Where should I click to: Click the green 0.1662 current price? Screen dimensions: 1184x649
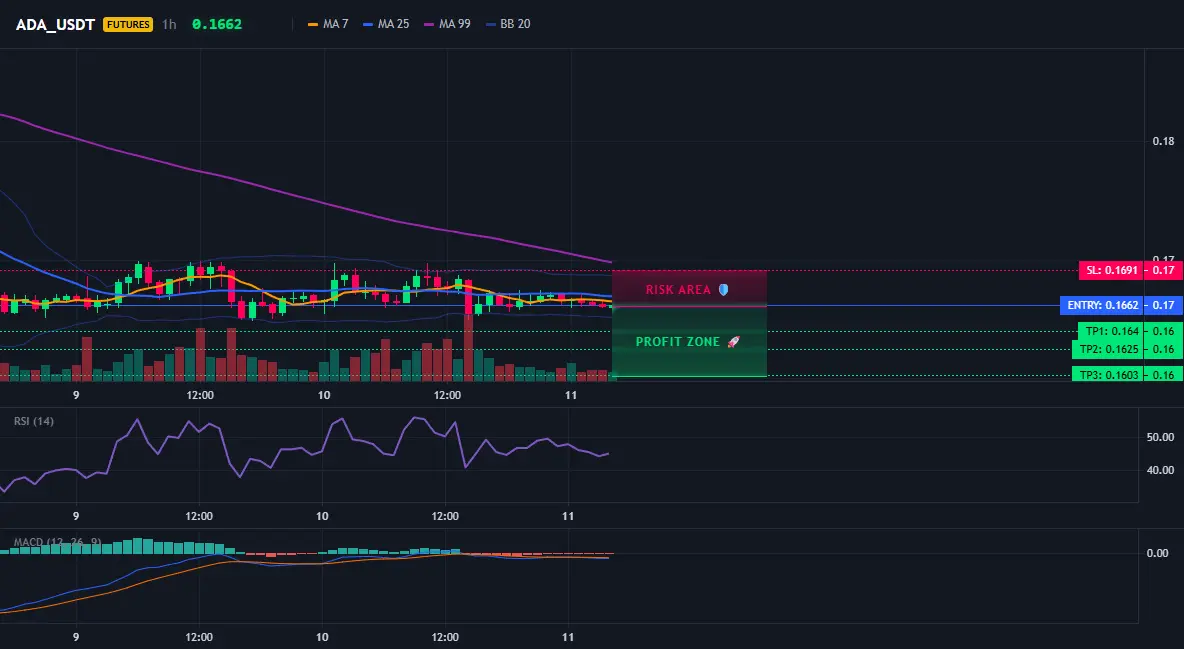click(217, 24)
